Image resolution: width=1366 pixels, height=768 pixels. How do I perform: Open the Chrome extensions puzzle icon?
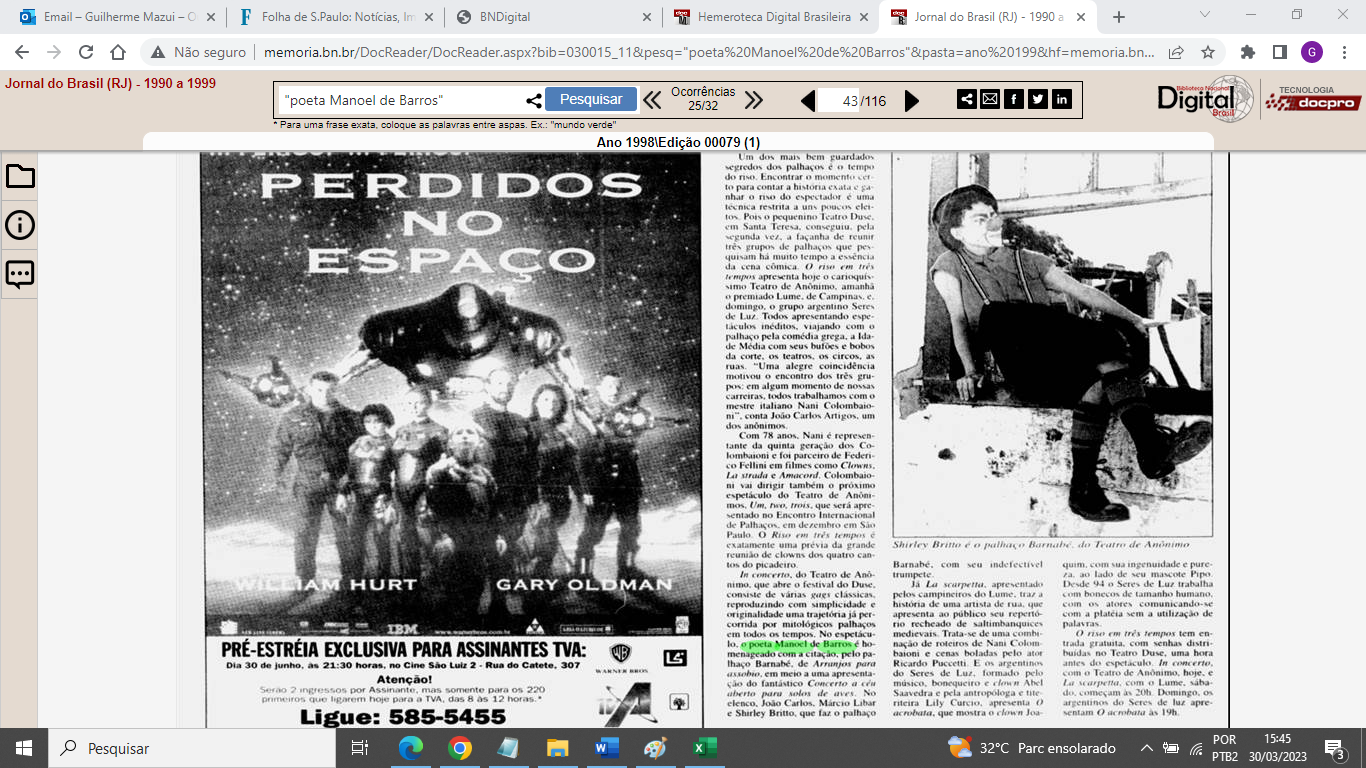(x=1248, y=52)
